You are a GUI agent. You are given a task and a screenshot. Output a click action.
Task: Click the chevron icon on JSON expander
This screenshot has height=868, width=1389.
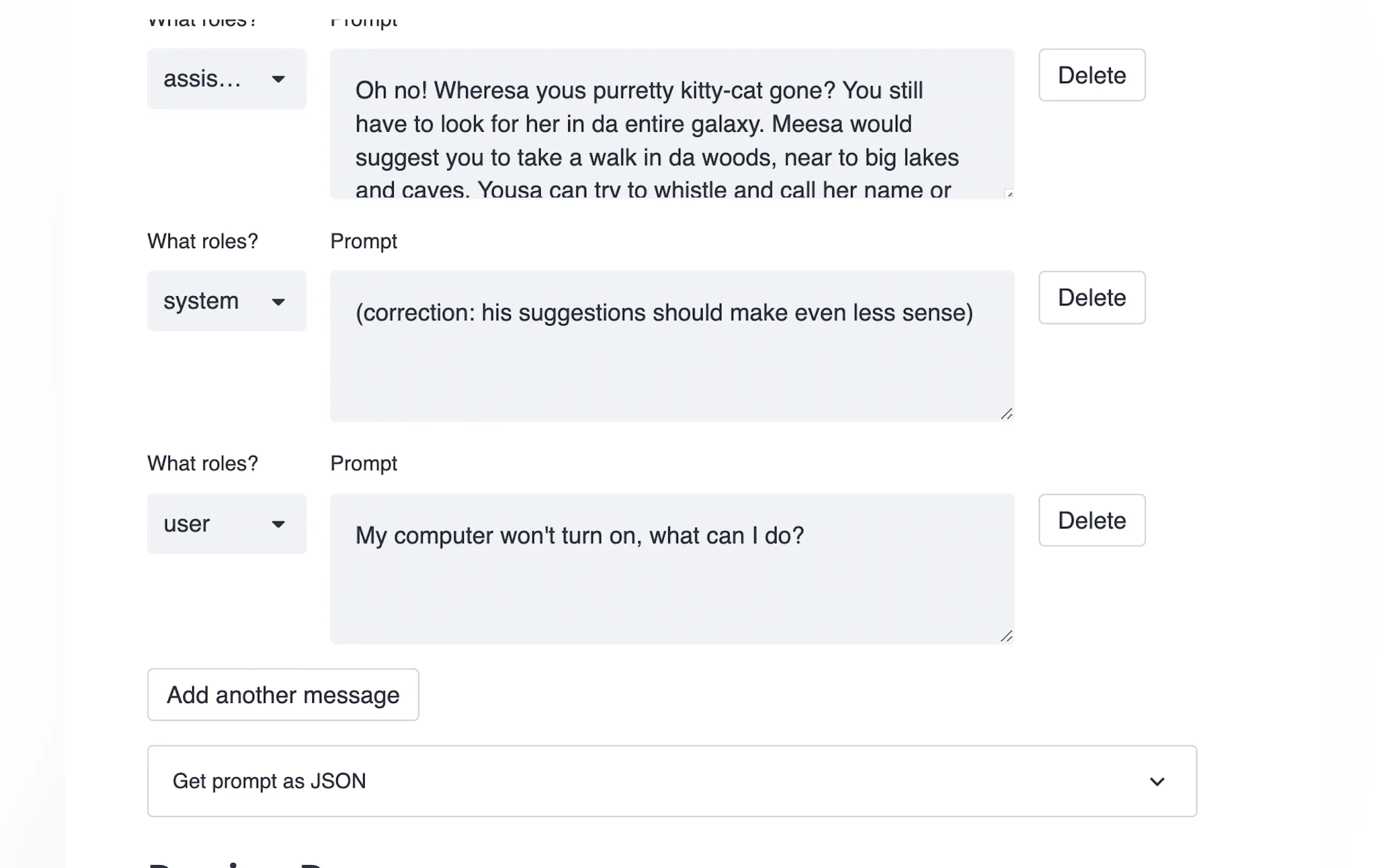tap(1157, 781)
